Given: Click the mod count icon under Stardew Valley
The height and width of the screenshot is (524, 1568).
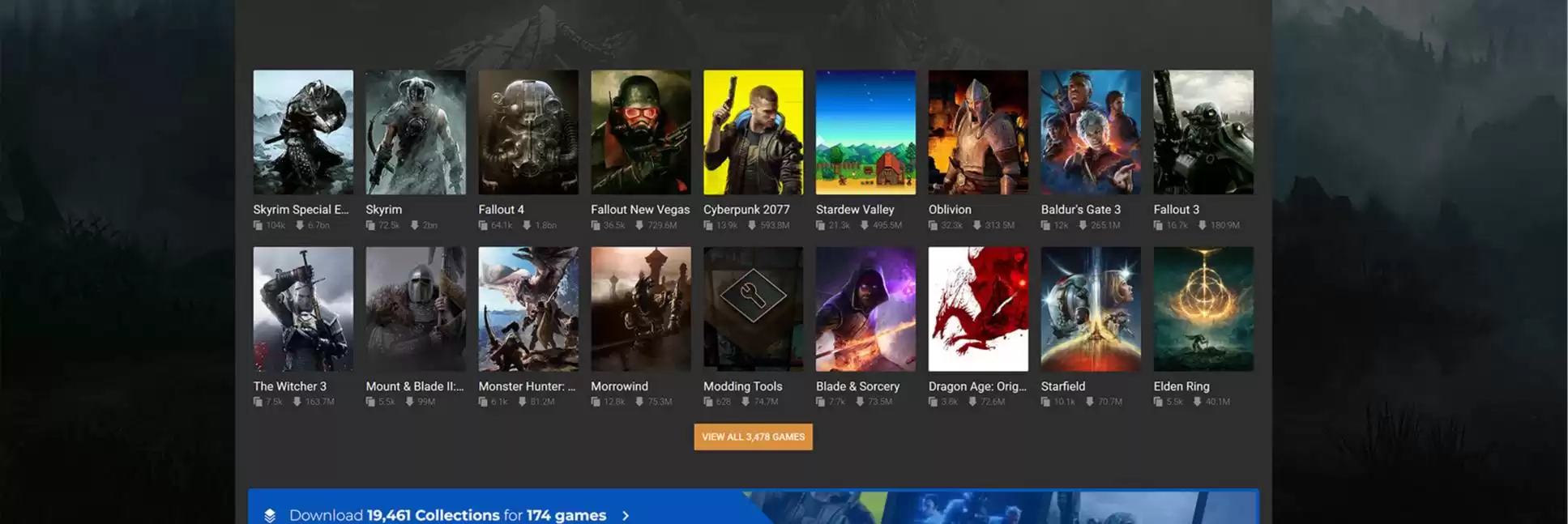Looking at the screenshot, I should click(821, 225).
